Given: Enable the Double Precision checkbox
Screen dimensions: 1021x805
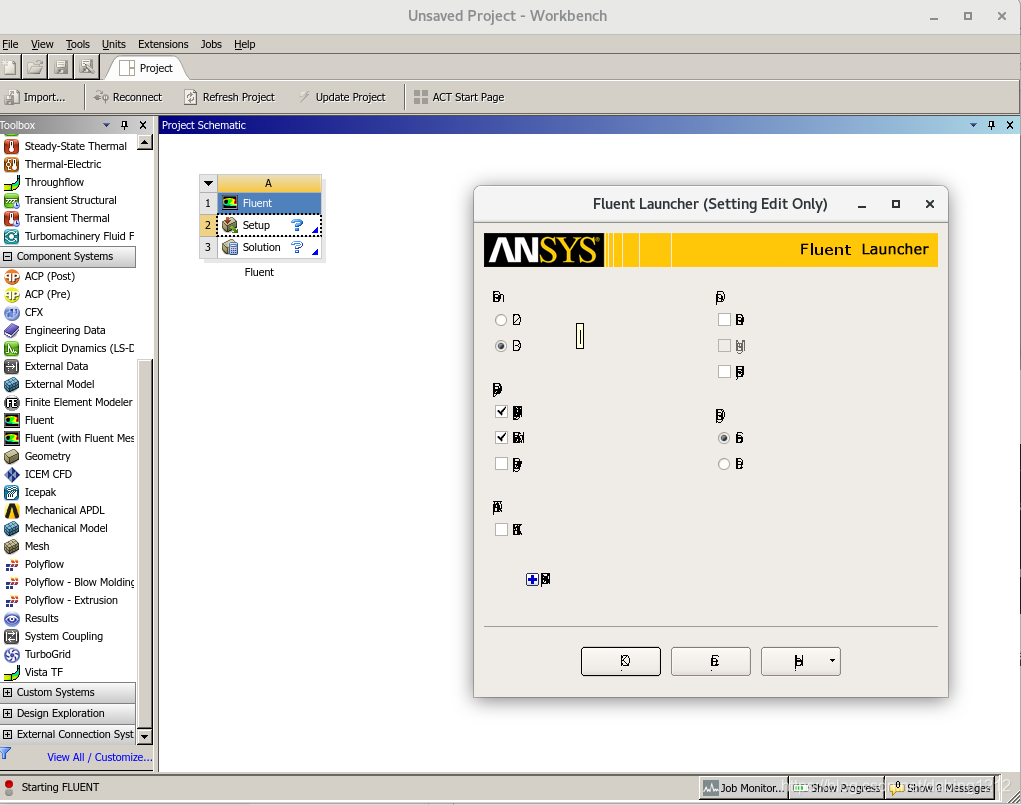Looking at the screenshot, I should [x=724, y=321].
